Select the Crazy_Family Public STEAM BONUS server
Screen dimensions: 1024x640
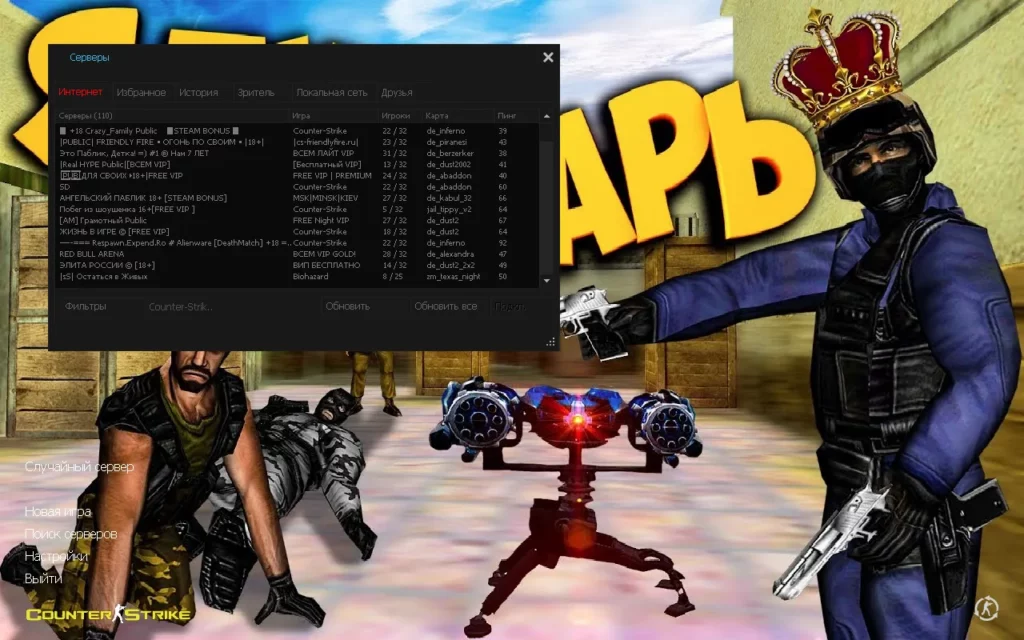298,131
